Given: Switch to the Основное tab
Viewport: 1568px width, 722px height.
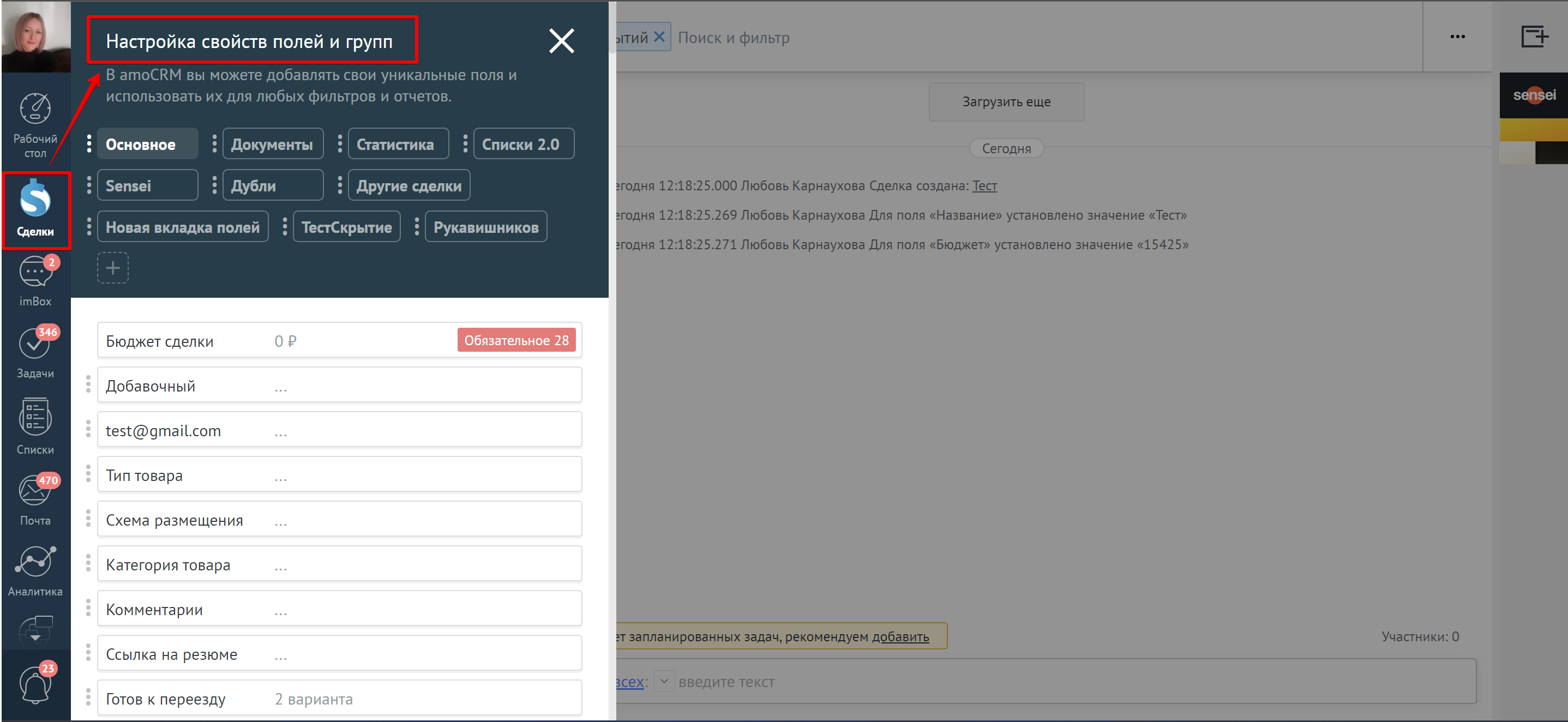Looking at the screenshot, I should tap(147, 143).
